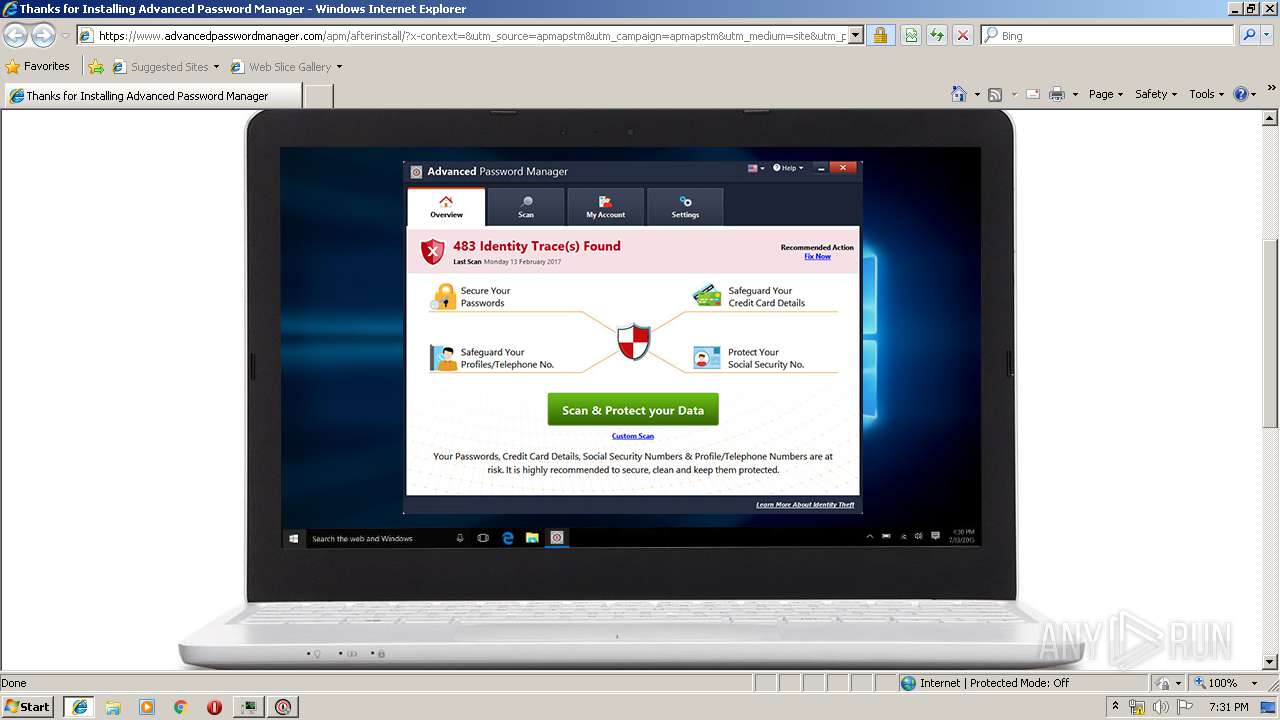Open the recent pages dropdown beside Forward
1280x720 pixels.
coord(65,36)
